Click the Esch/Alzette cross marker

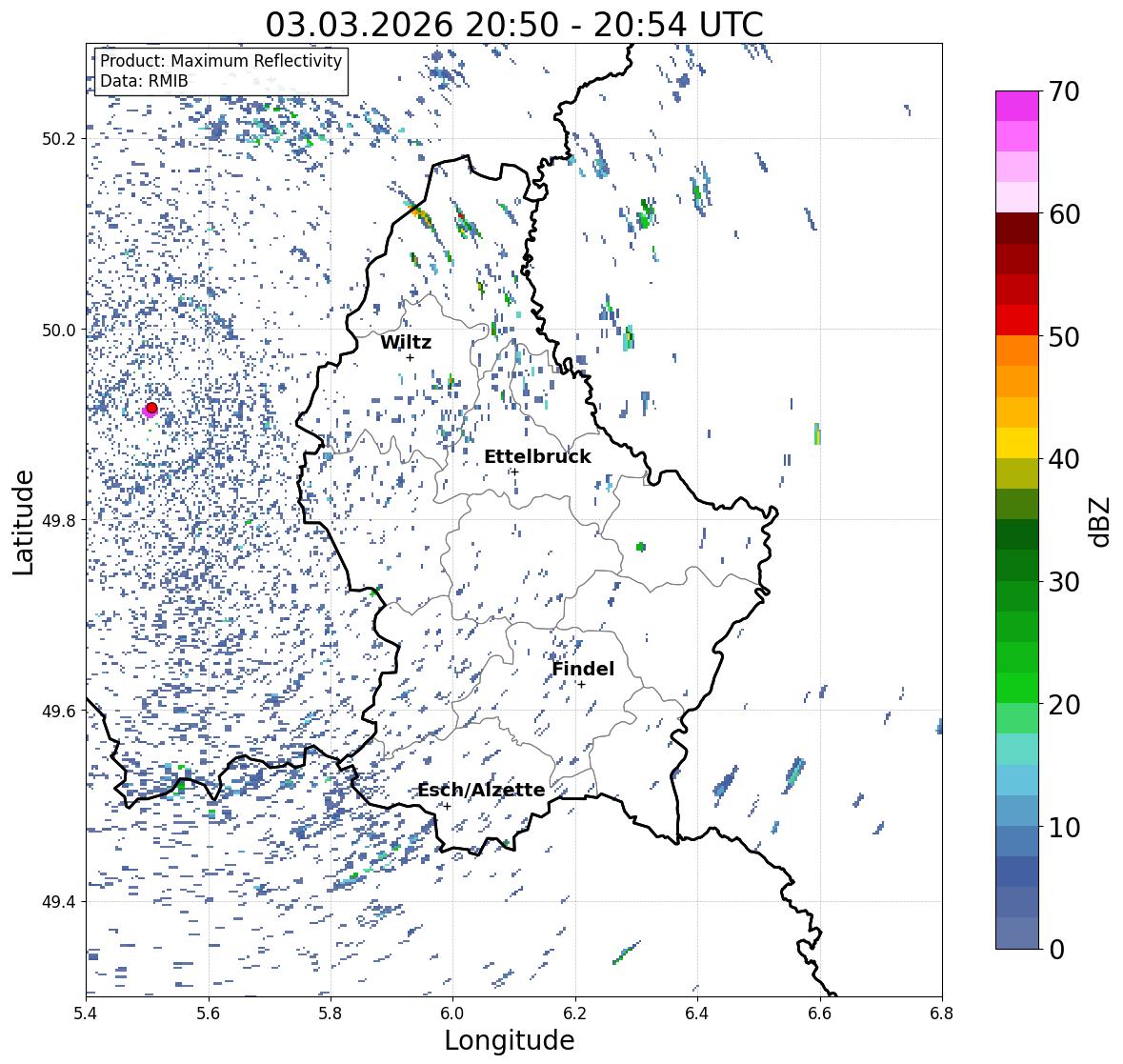[x=447, y=806]
